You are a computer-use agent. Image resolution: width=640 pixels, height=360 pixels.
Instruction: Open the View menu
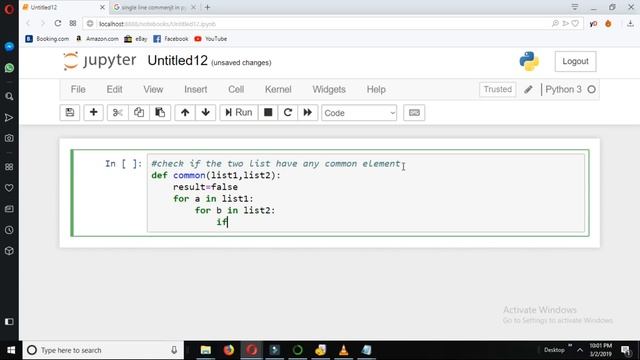coord(153,89)
